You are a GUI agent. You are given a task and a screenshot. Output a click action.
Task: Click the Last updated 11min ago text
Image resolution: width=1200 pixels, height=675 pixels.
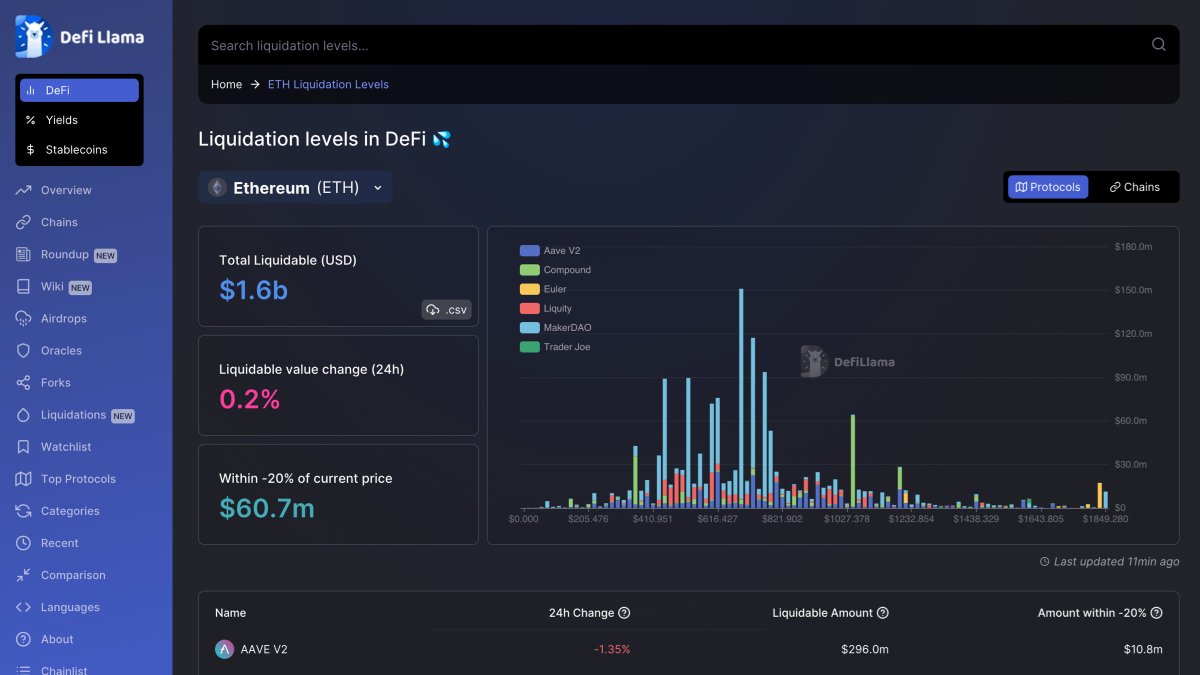1116,562
